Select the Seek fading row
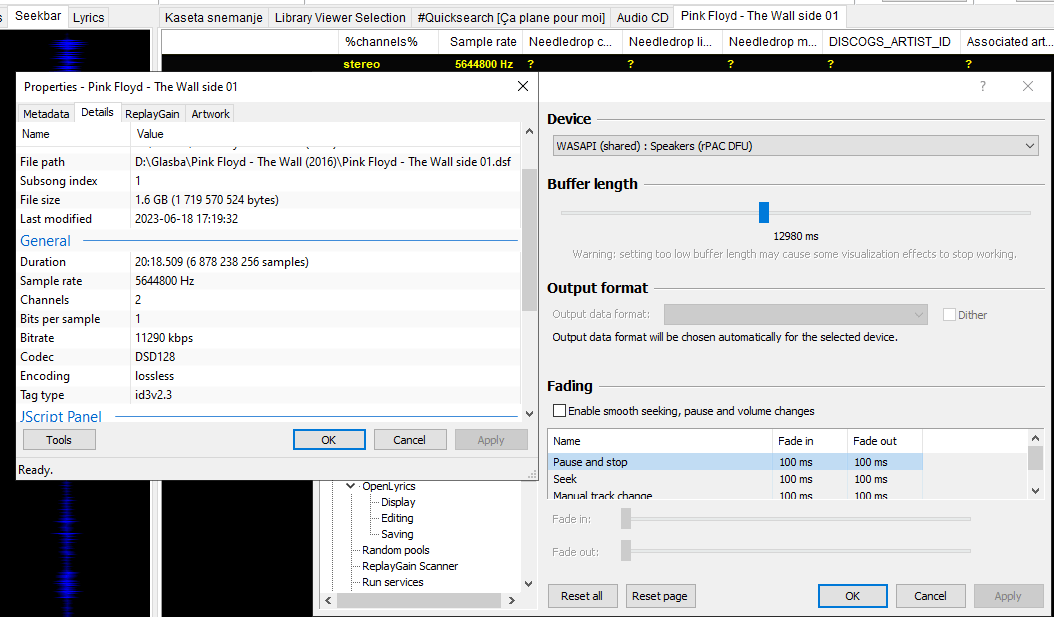 (736, 479)
